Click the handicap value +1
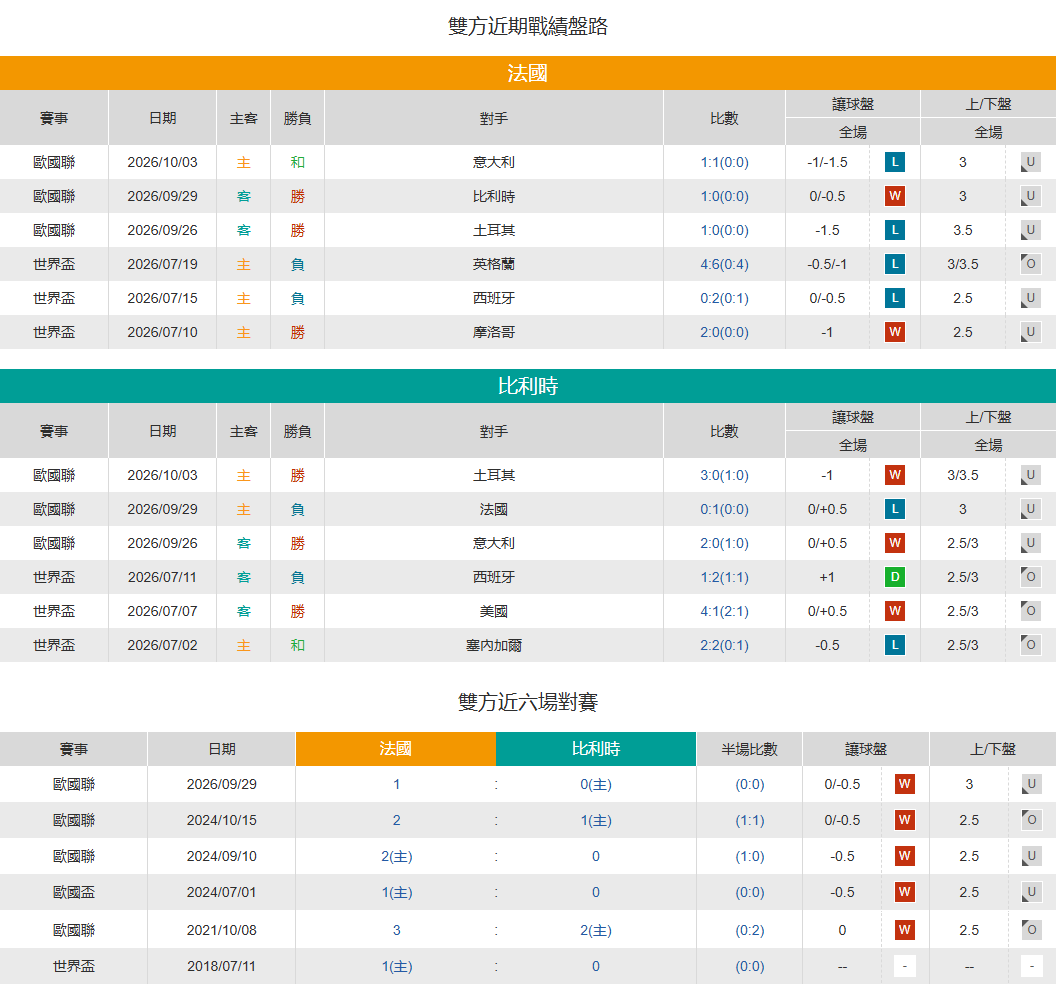The width and height of the screenshot is (1056, 986). (x=827, y=577)
